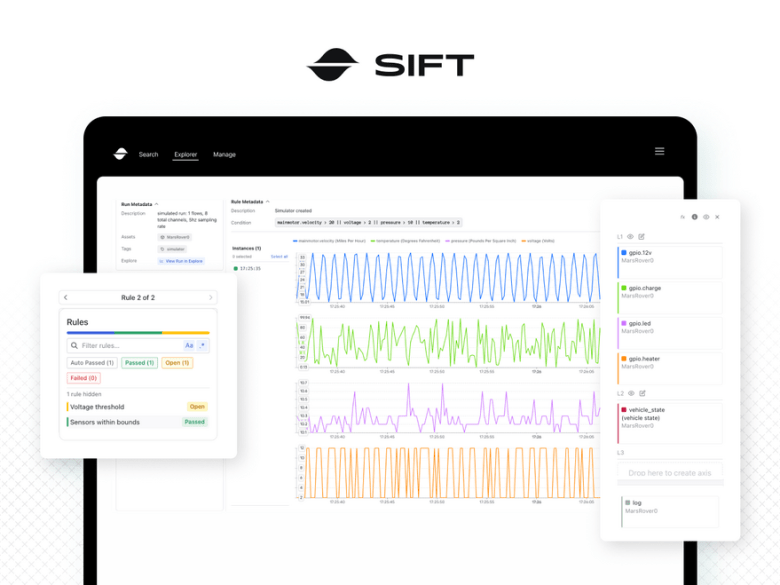The height and width of the screenshot is (585, 780).
Task: Toggle mainmotor.velocity legend entry
Action: (x=329, y=241)
